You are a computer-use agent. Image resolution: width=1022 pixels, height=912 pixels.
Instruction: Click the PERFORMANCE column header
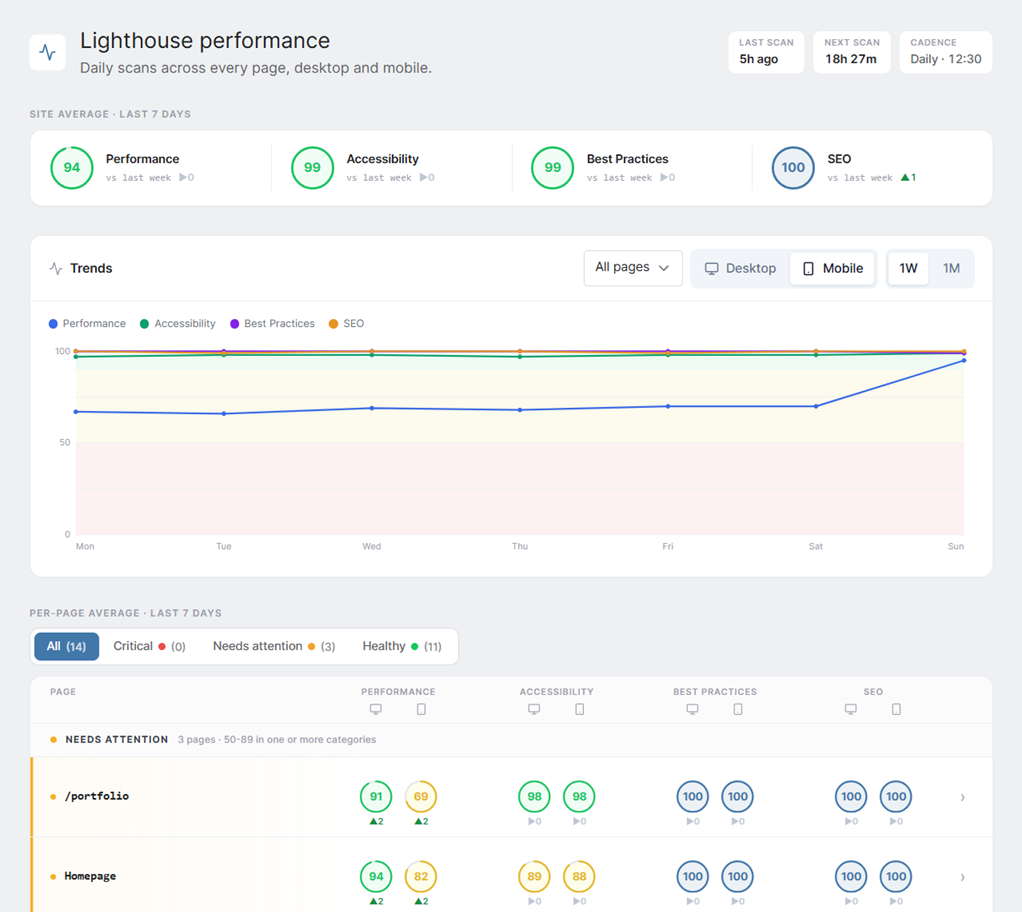(398, 692)
